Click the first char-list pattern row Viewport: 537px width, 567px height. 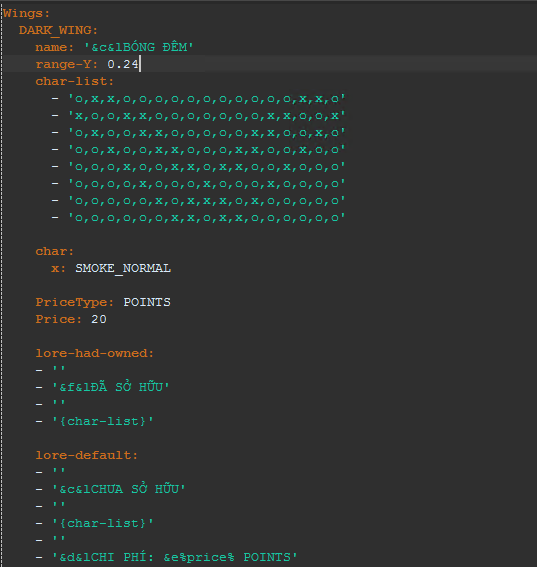tap(207, 98)
